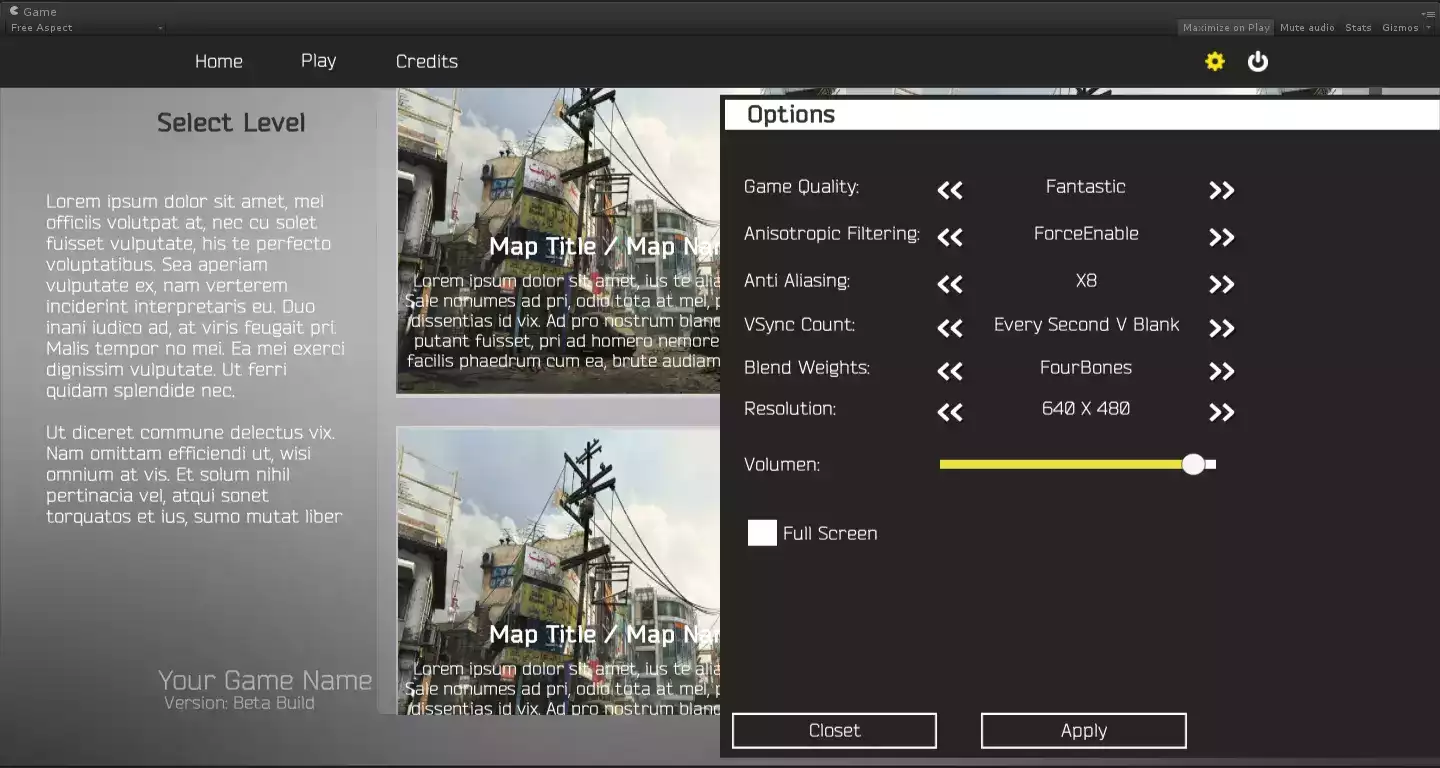1440x768 pixels.
Task: Toggle the Full Screen checkbox
Action: [x=762, y=533]
